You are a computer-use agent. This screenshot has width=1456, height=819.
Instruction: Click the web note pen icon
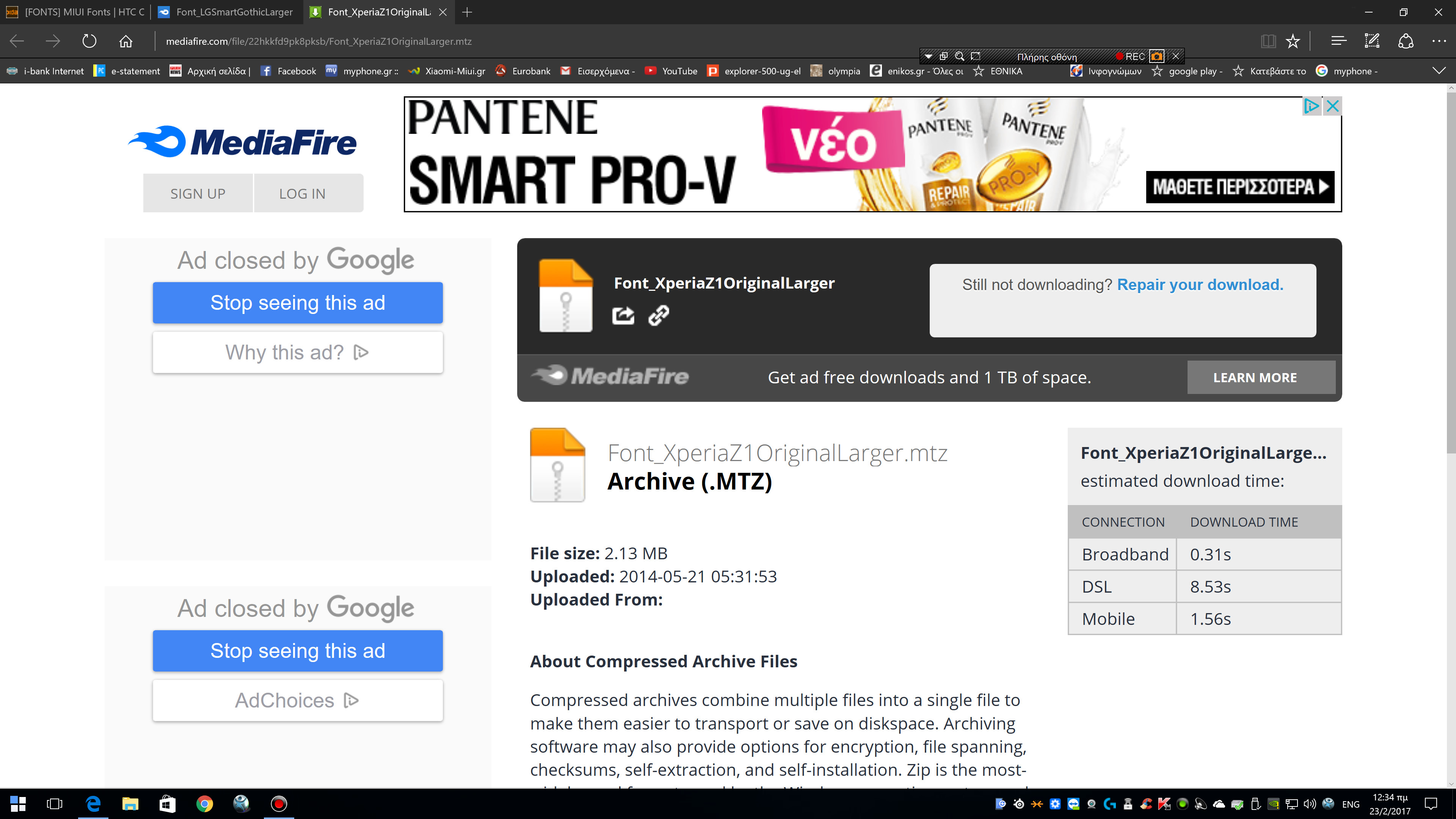click(1372, 41)
